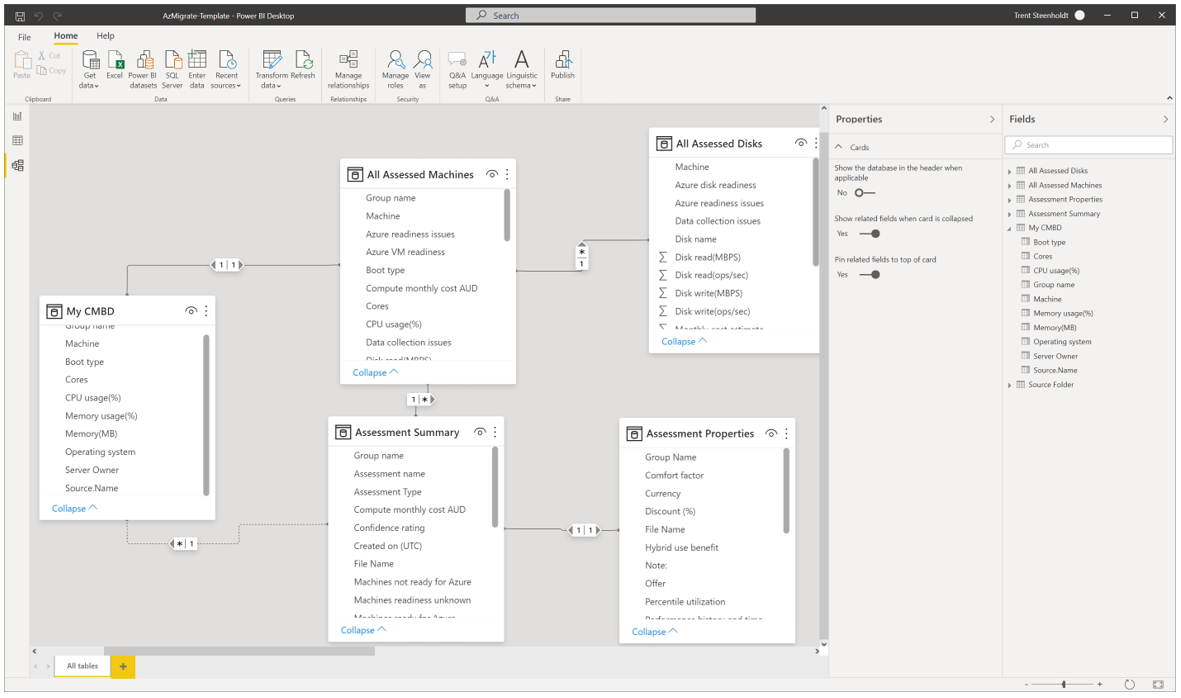
Task: Open Transform data editor
Action: coord(271,69)
